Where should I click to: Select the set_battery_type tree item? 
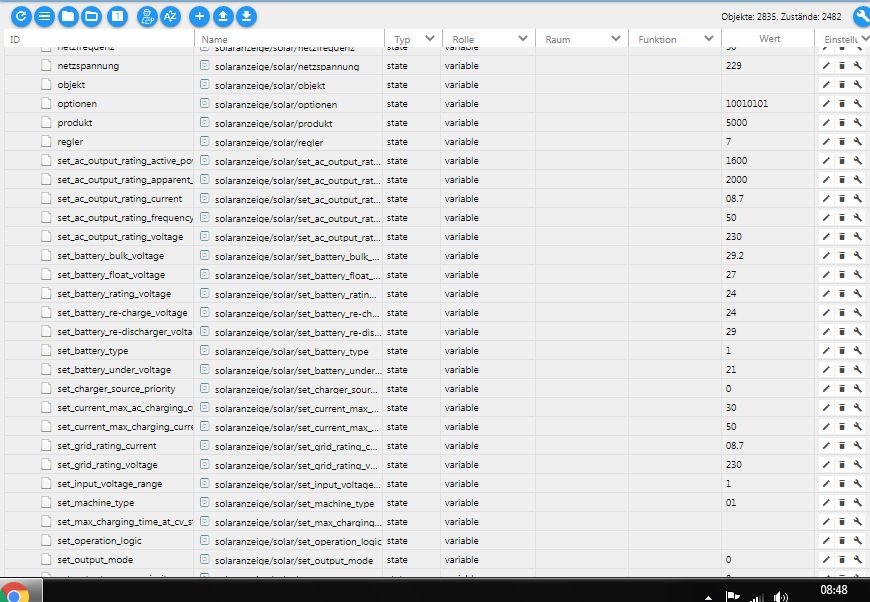point(92,351)
